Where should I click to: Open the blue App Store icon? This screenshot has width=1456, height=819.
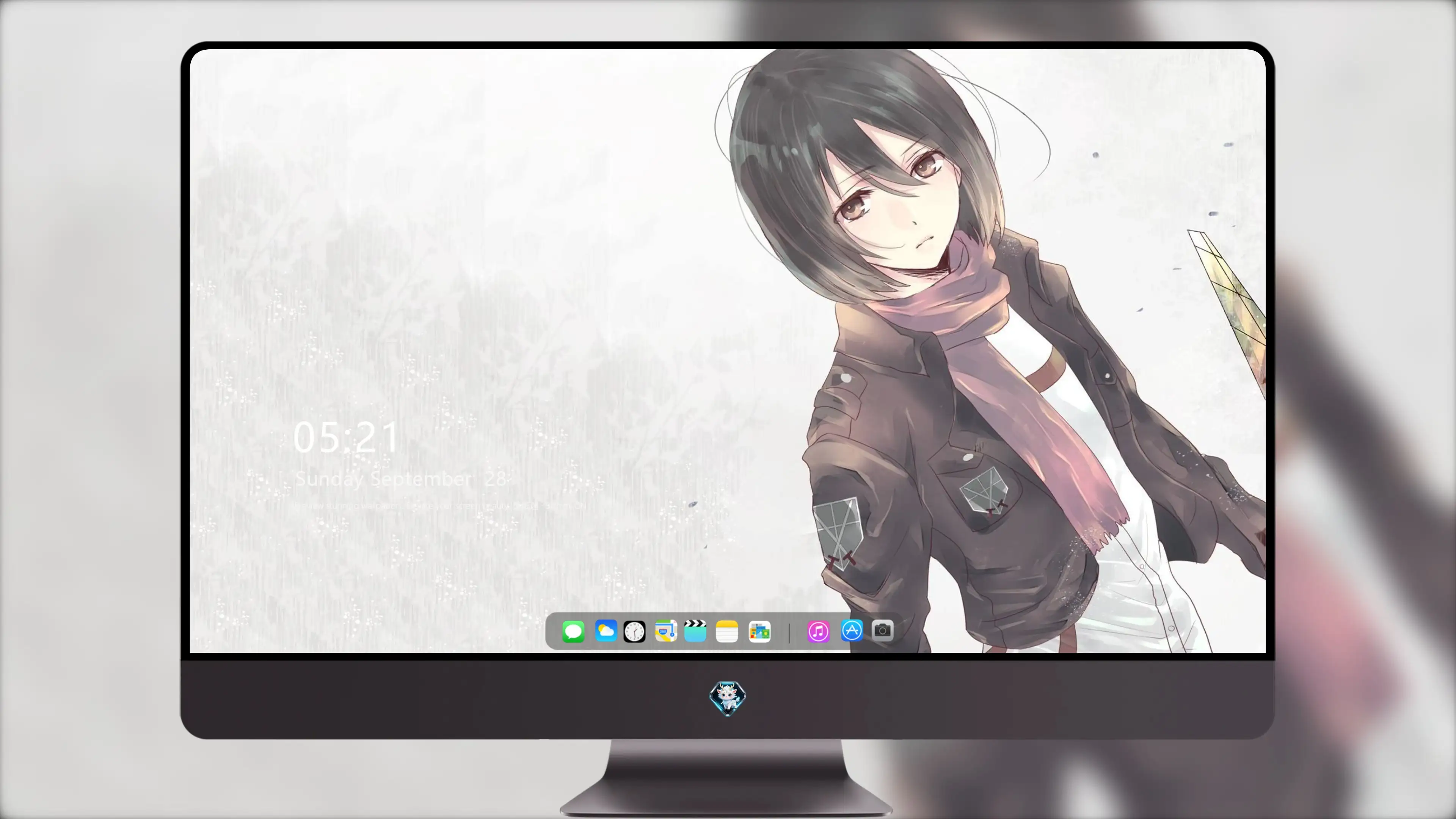click(852, 630)
